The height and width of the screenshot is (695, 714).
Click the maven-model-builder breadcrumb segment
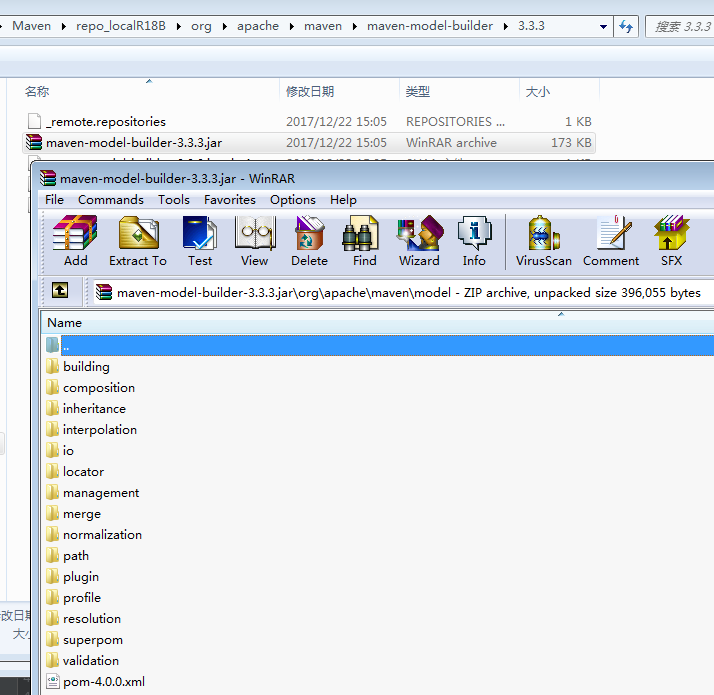(x=430, y=26)
